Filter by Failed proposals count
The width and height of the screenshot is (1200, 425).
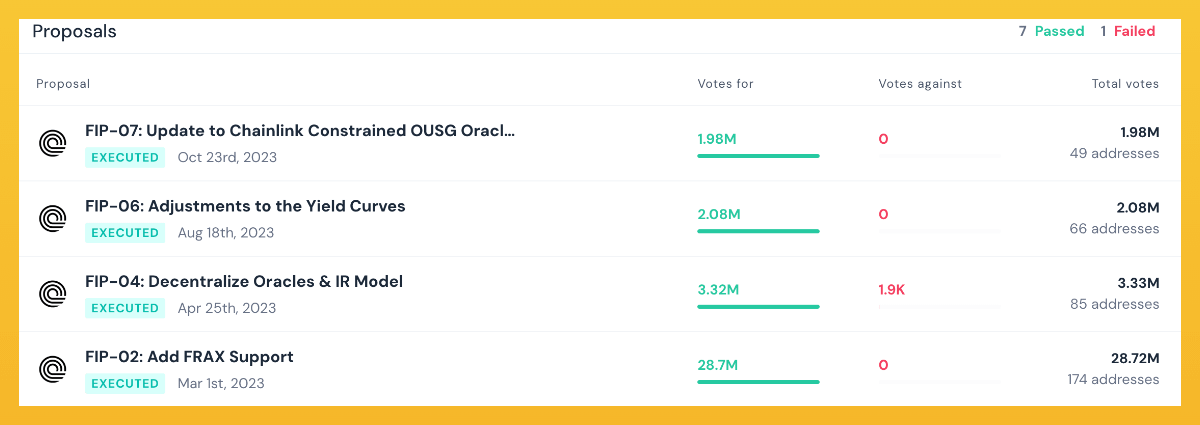point(1128,31)
